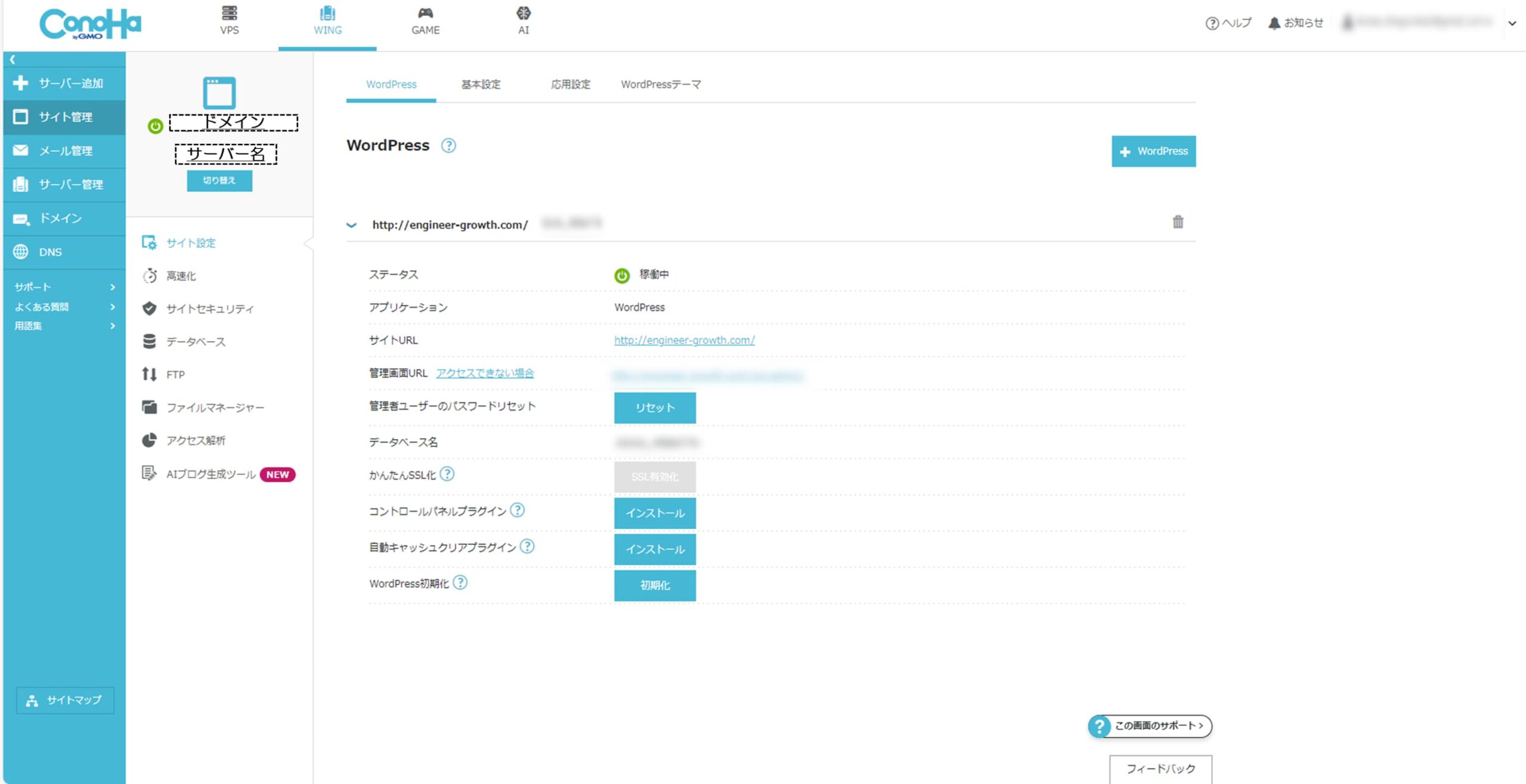Click help icon next to コントロールパネルプラグイン

click(517, 511)
